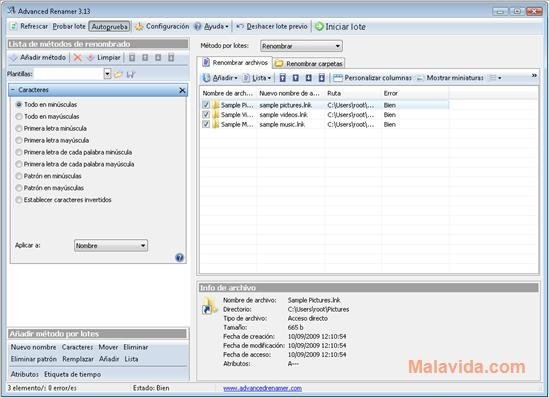The height and width of the screenshot is (398, 549).
Task: Click move-up icon in file list toolbar
Action: (296, 78)
